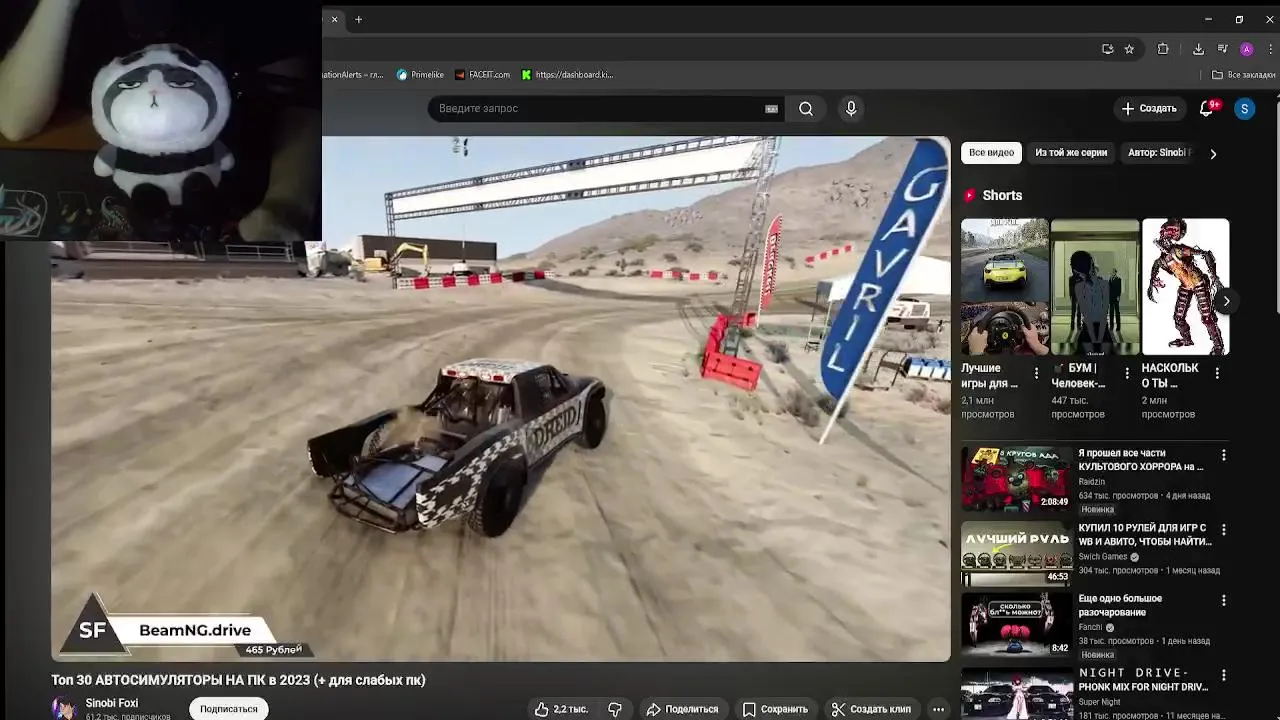The height and width of the screenshot is (720, 1280).
Task: Close the current browser tab
Action: [334, 19]
